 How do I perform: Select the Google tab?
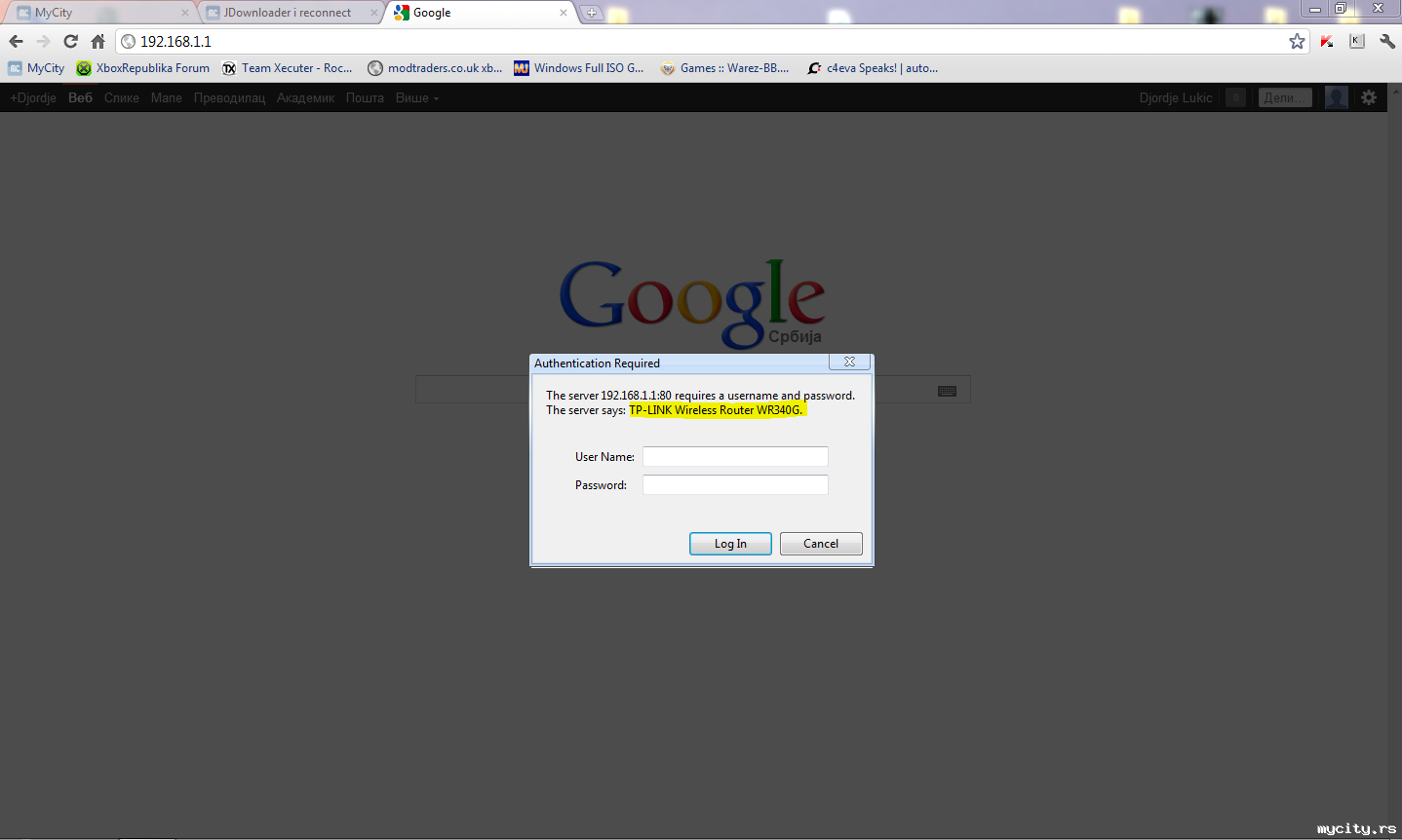(x=480, y=13)
